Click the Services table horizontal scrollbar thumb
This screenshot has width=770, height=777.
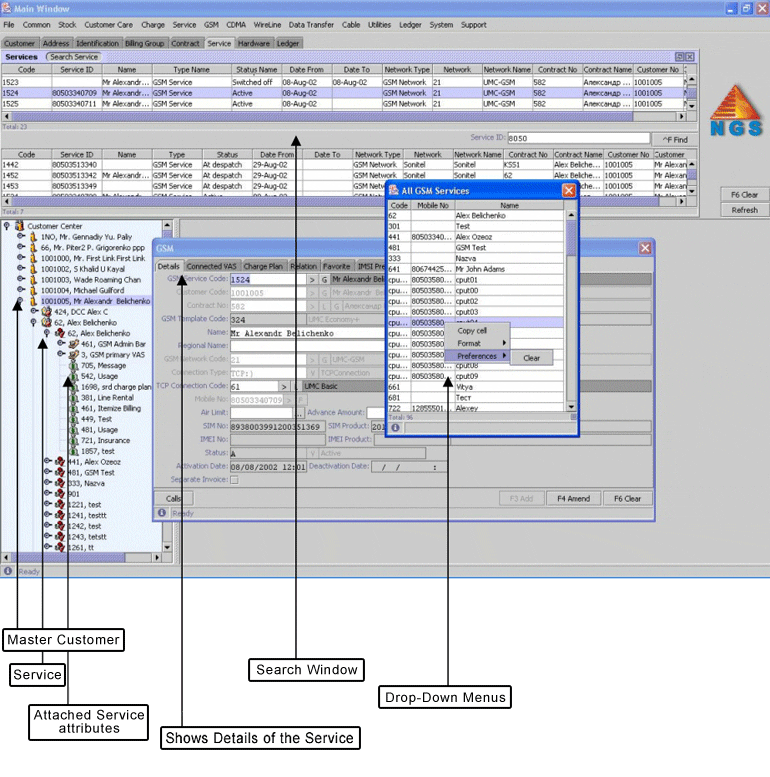pyautogui.click(x=322, y=116)
